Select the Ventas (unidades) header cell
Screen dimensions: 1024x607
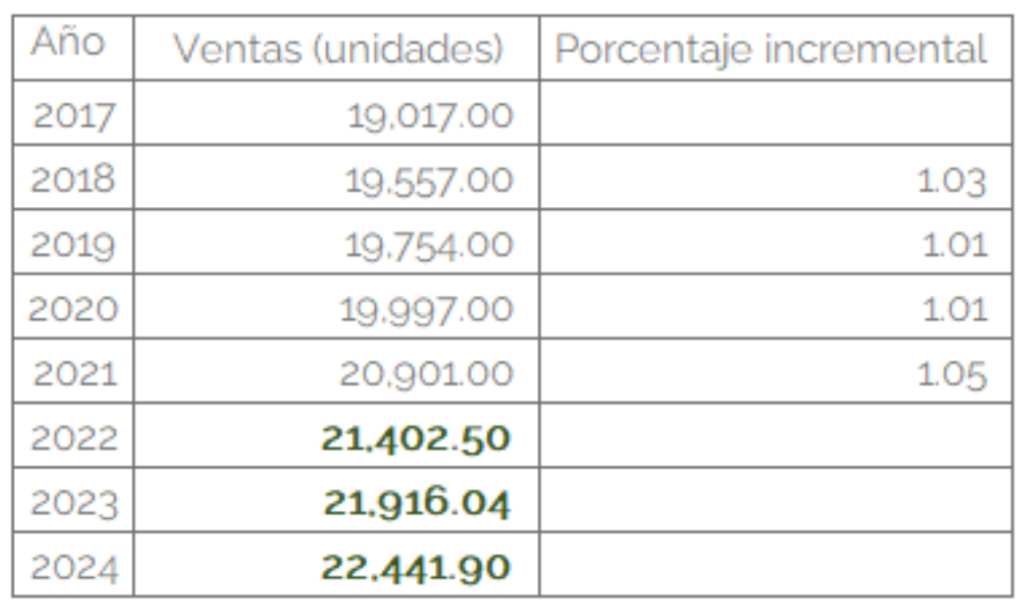point(336,48)
